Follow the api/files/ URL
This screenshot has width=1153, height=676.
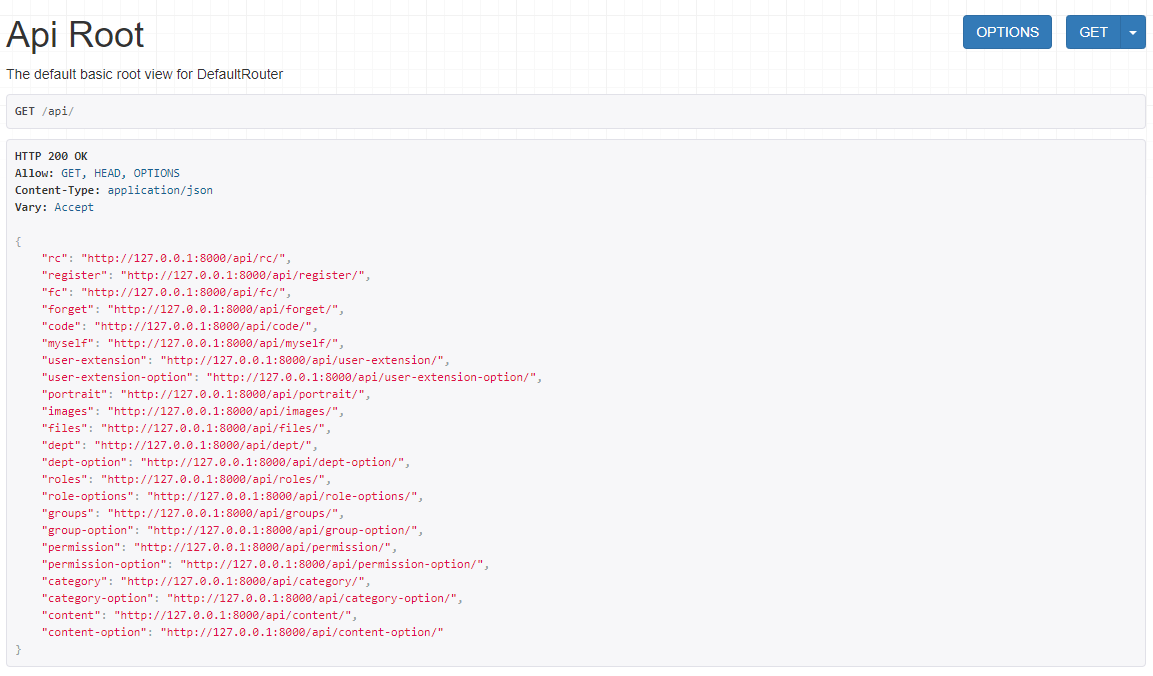(x=212, y=428)
